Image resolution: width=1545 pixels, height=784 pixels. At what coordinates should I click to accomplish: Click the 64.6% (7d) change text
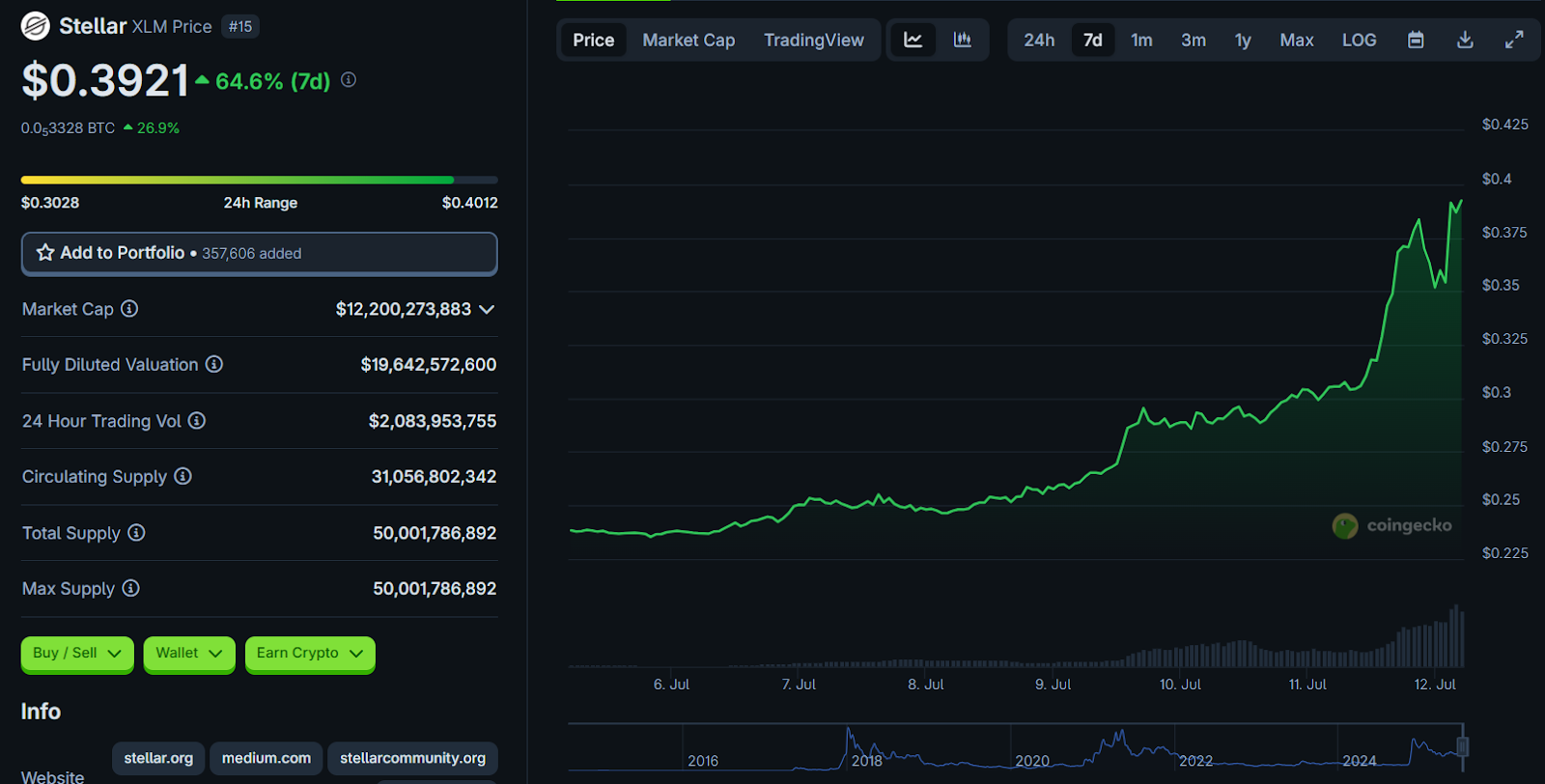272,81
